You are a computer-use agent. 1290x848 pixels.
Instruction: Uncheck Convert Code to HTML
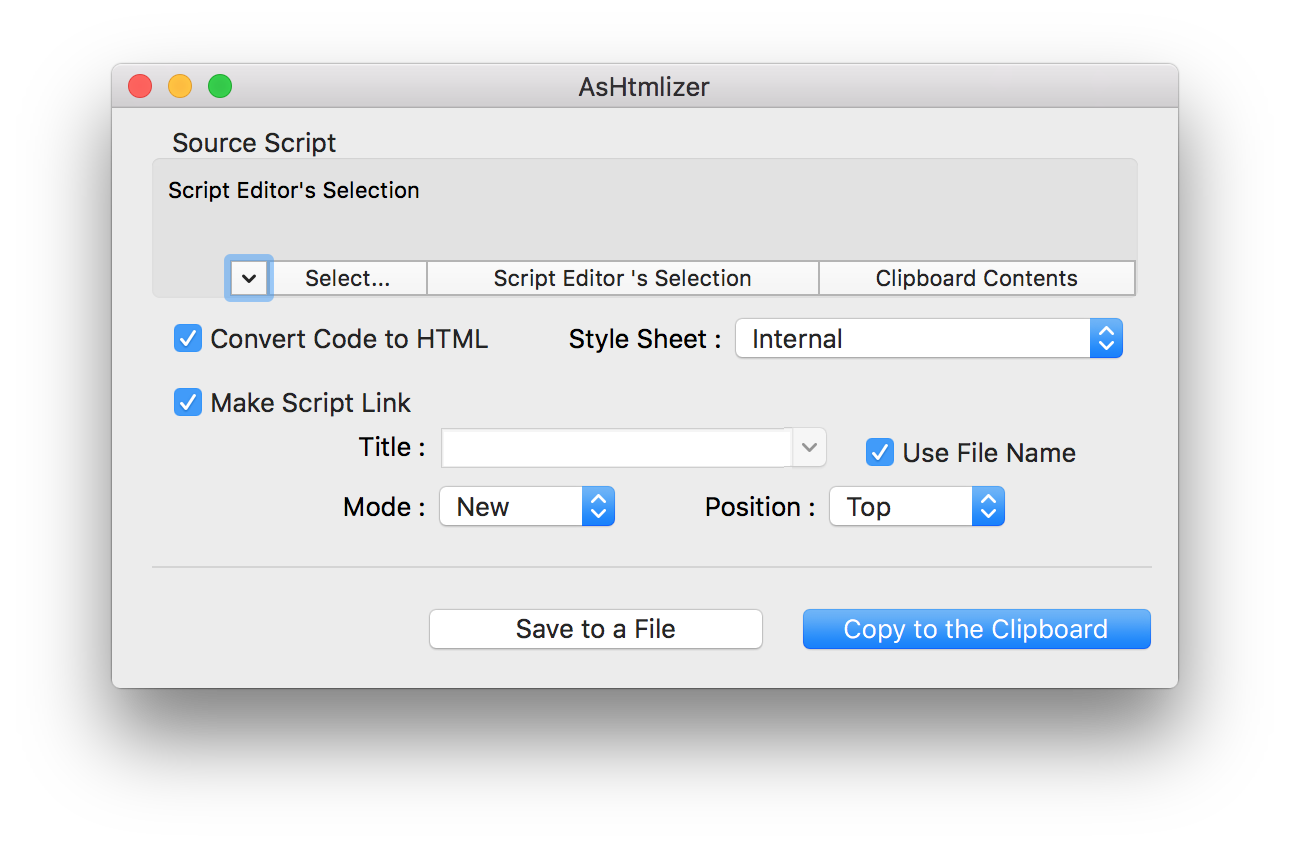click(x=188, y=339)
